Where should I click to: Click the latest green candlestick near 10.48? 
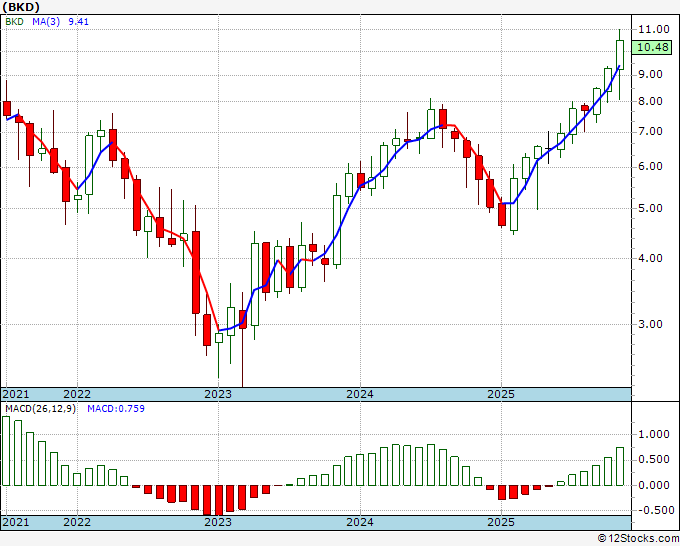pyautogui.click(x=620, y=55)
